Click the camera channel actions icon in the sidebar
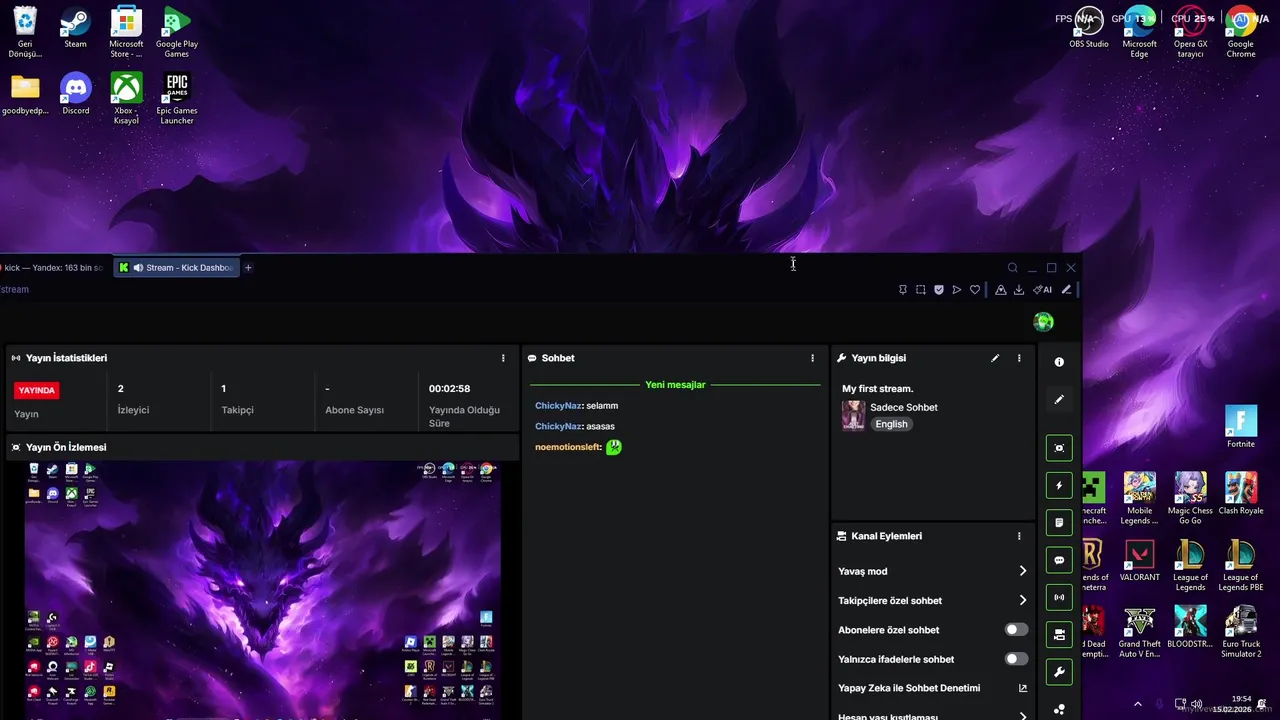Viewport: 1280px width, 720px height. (1059, 634)
